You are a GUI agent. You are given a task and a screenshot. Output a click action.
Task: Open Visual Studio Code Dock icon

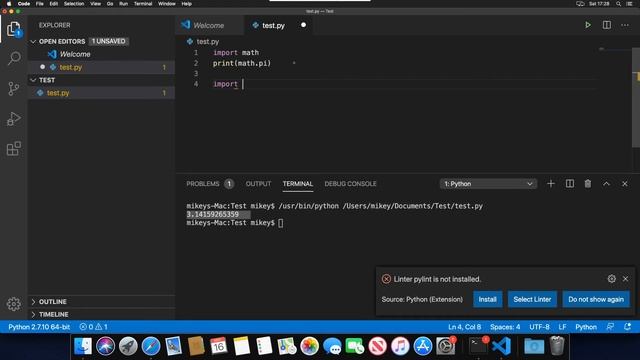pyautogui.click(x=502, y=346)
